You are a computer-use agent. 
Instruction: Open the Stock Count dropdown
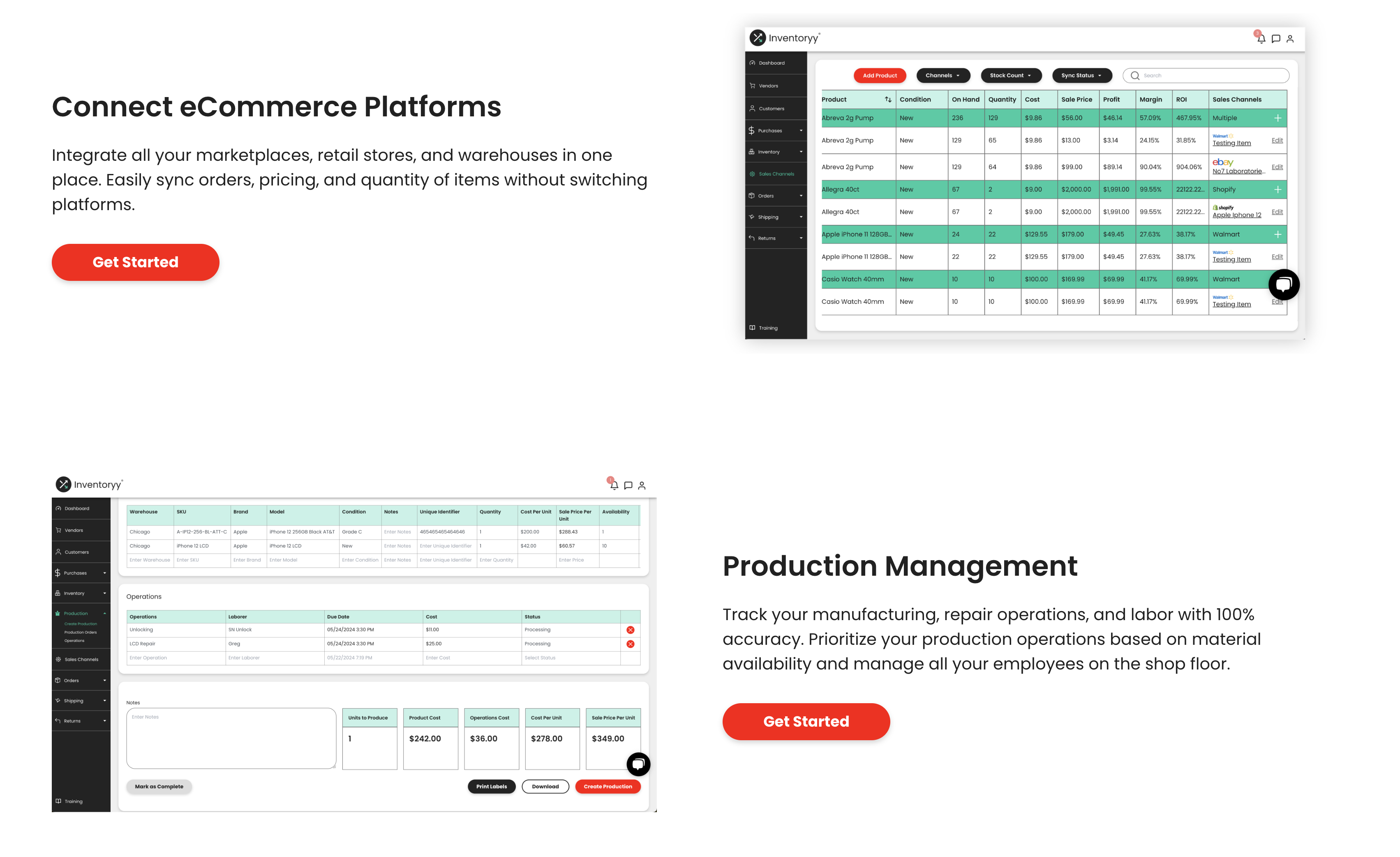point(1010,76)
